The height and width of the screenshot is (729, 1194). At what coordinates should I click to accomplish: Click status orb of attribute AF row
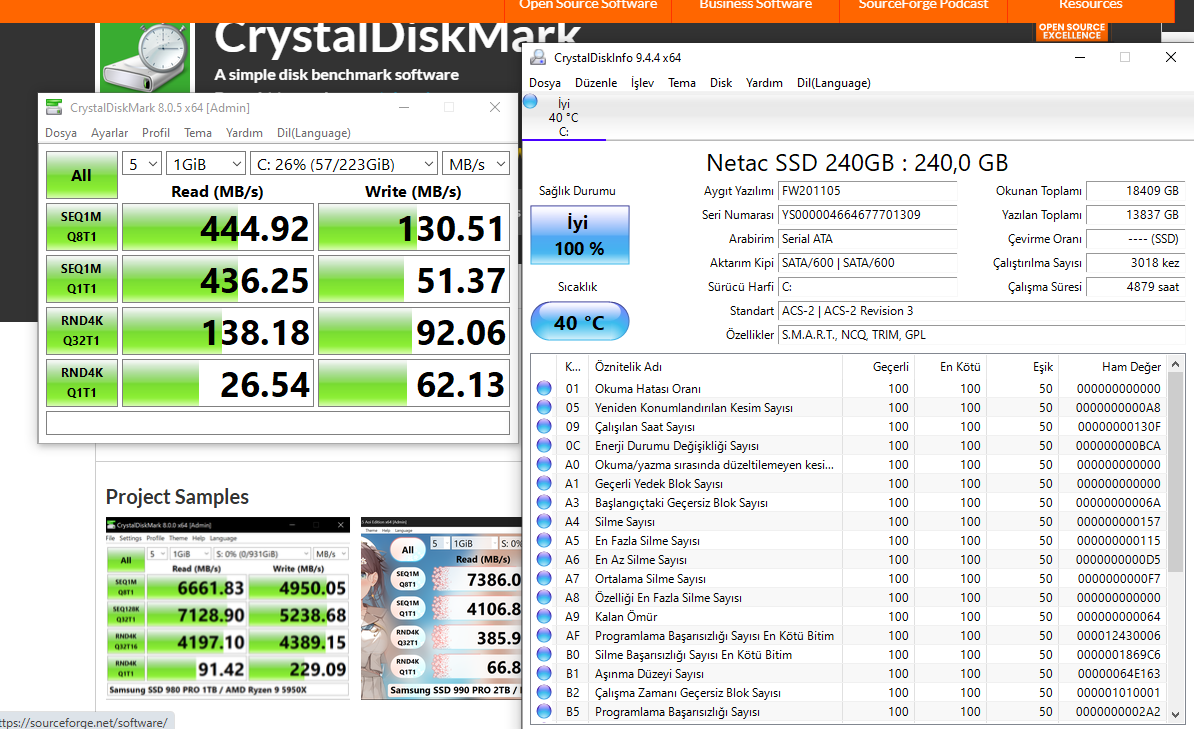(544, 636)
